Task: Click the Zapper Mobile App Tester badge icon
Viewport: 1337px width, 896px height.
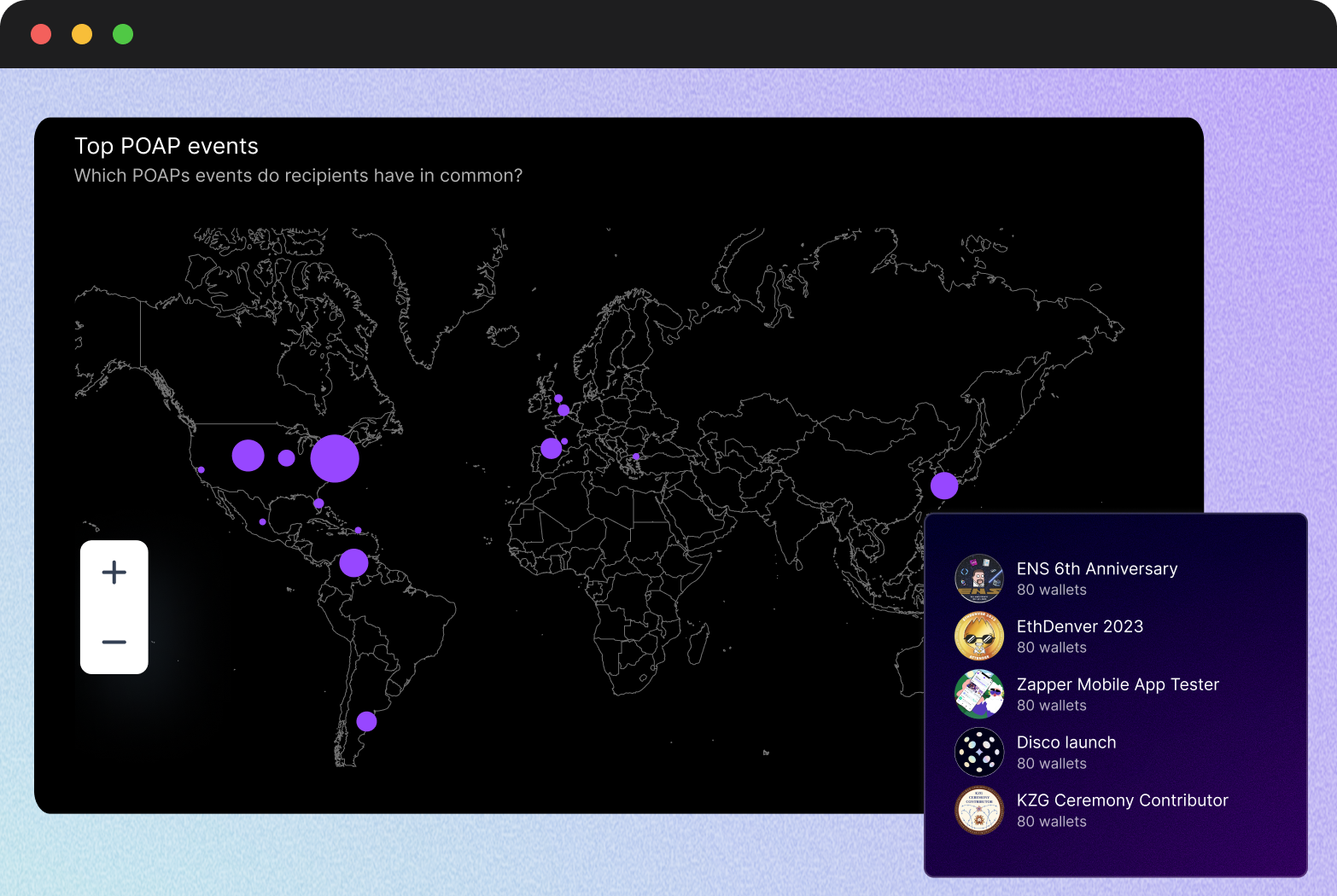Action: (979, 694)
